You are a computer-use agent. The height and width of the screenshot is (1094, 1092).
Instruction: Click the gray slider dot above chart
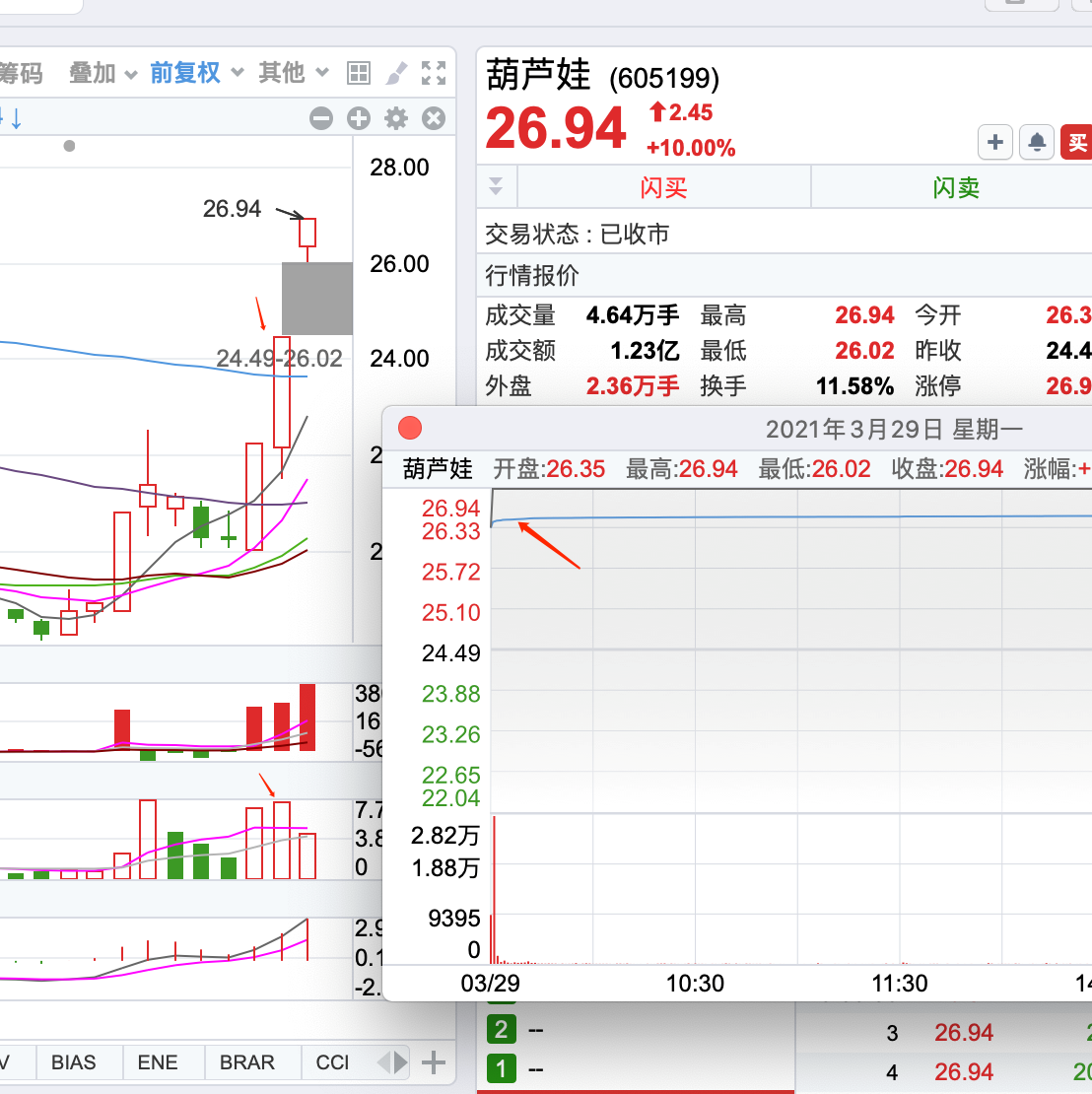click(x=69, y=146)
